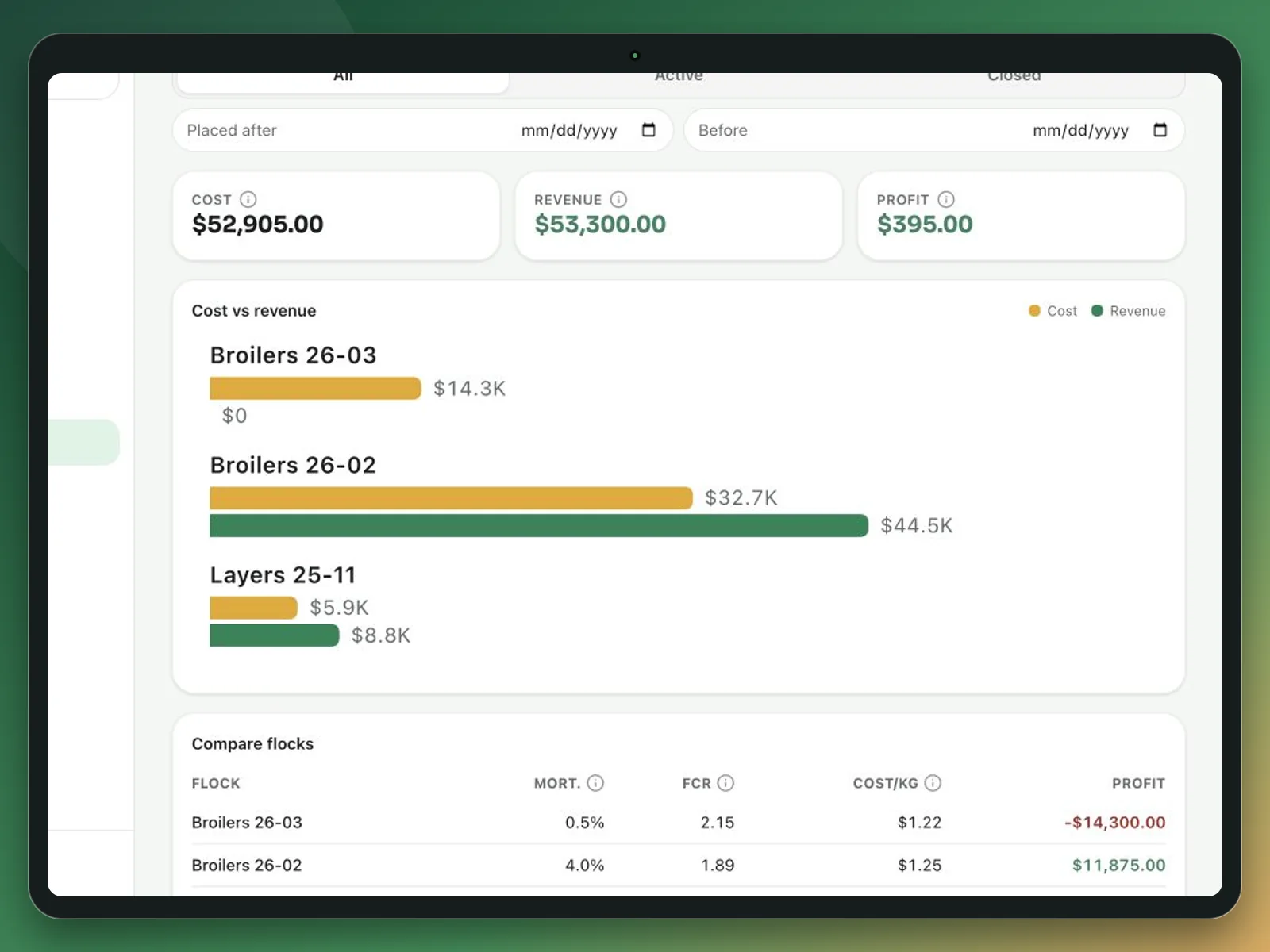
Task: Switch to the Active flocks tab
Action: pyautogui.click(x=679, y=79)
